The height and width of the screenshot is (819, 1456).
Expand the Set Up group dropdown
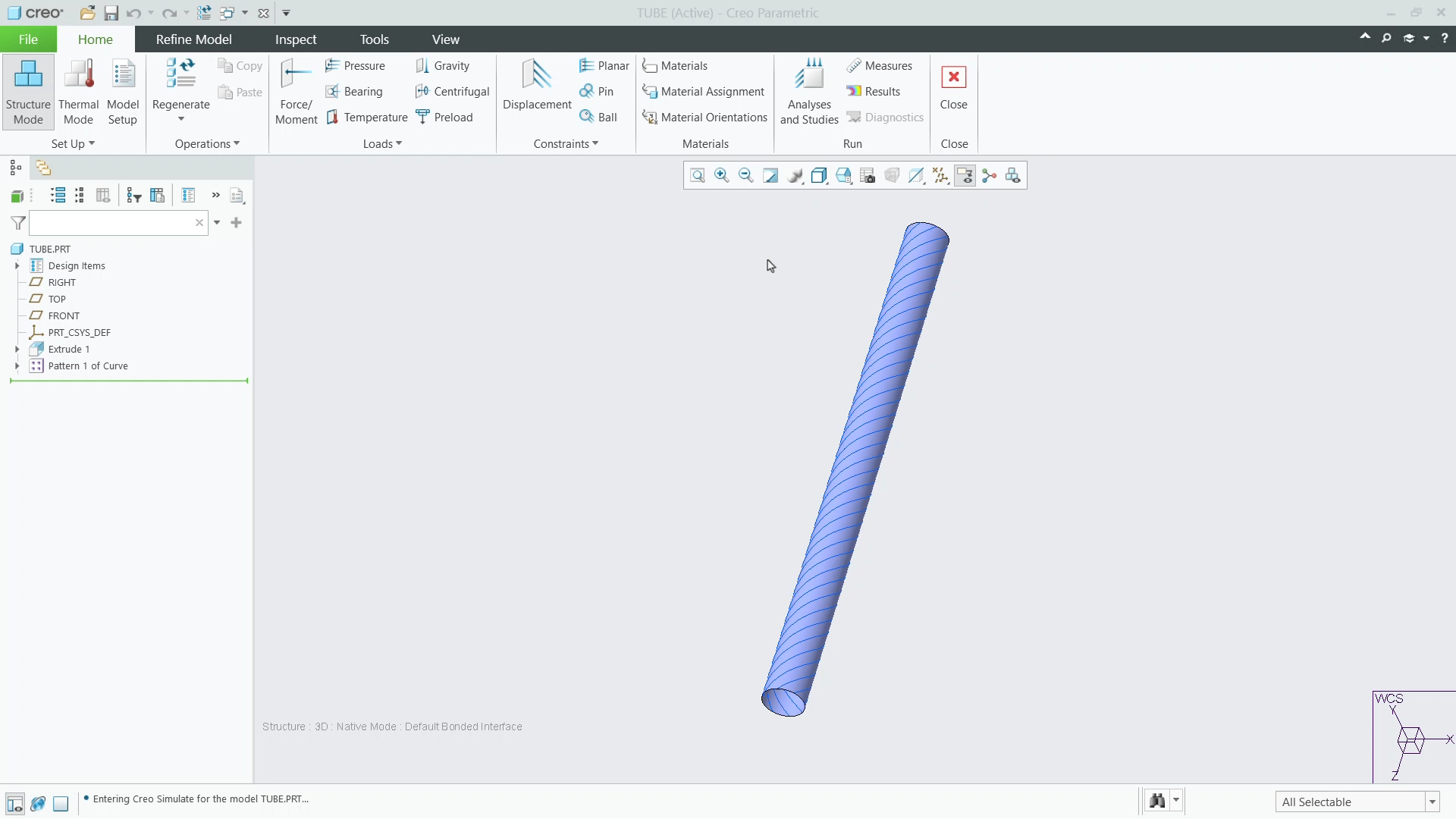[x=73, y=144]
